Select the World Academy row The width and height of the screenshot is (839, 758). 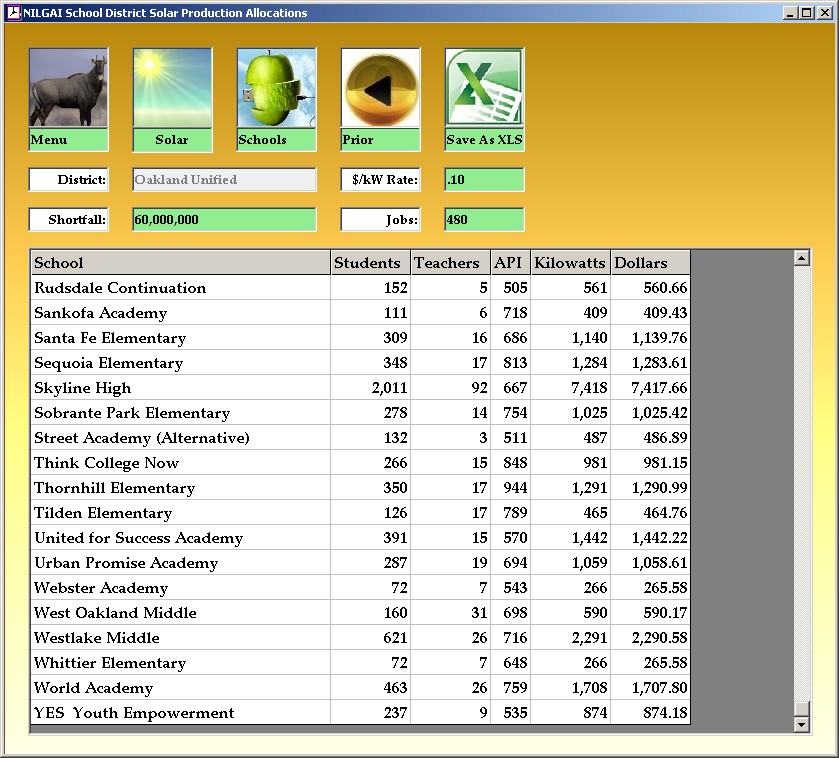coord(361,688)
